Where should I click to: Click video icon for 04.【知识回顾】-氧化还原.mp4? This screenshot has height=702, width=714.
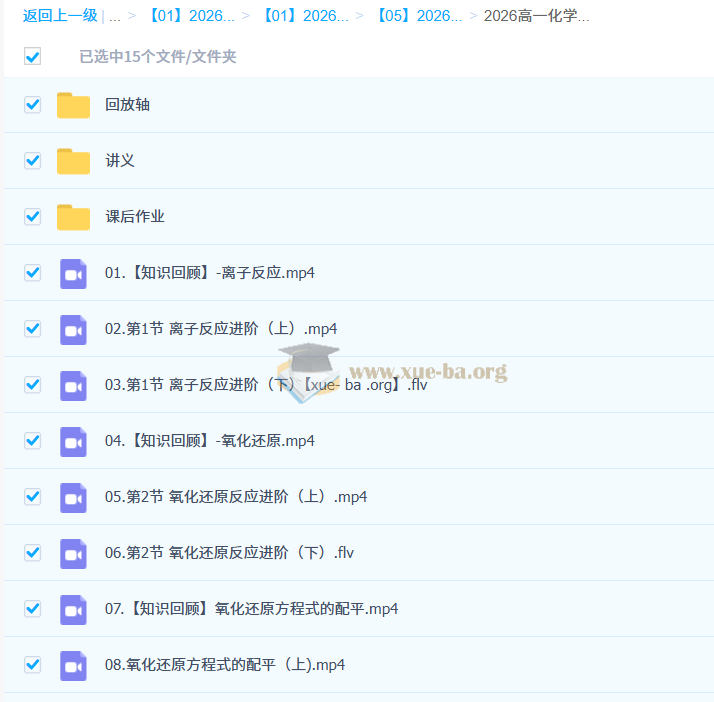point(73,441)
